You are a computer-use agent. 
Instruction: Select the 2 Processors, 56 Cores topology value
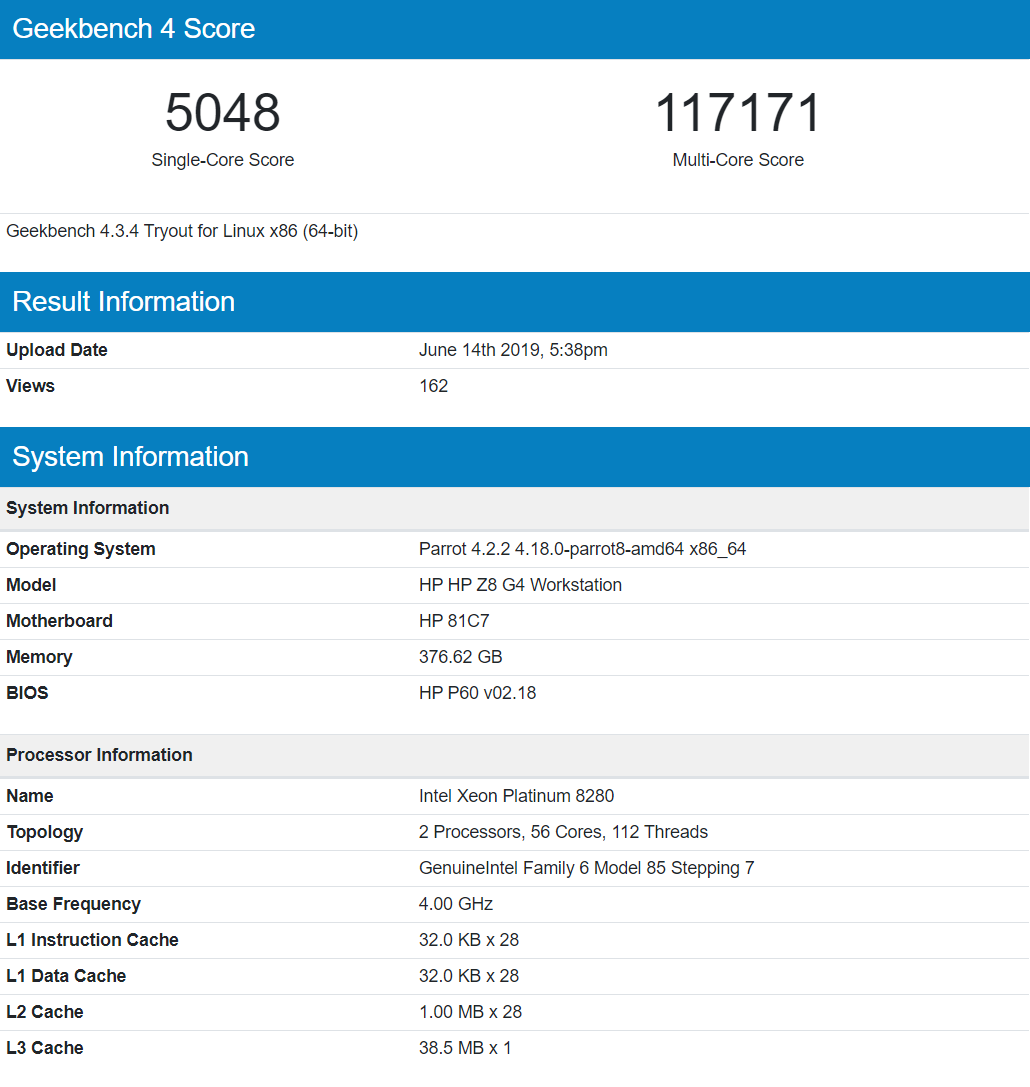pos(563,832)
